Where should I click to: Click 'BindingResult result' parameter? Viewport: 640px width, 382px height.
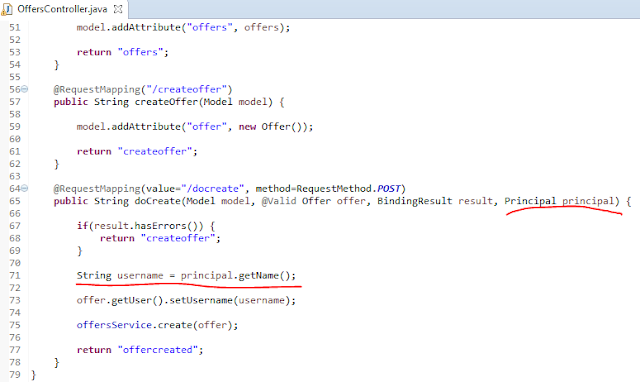point(435,201)
